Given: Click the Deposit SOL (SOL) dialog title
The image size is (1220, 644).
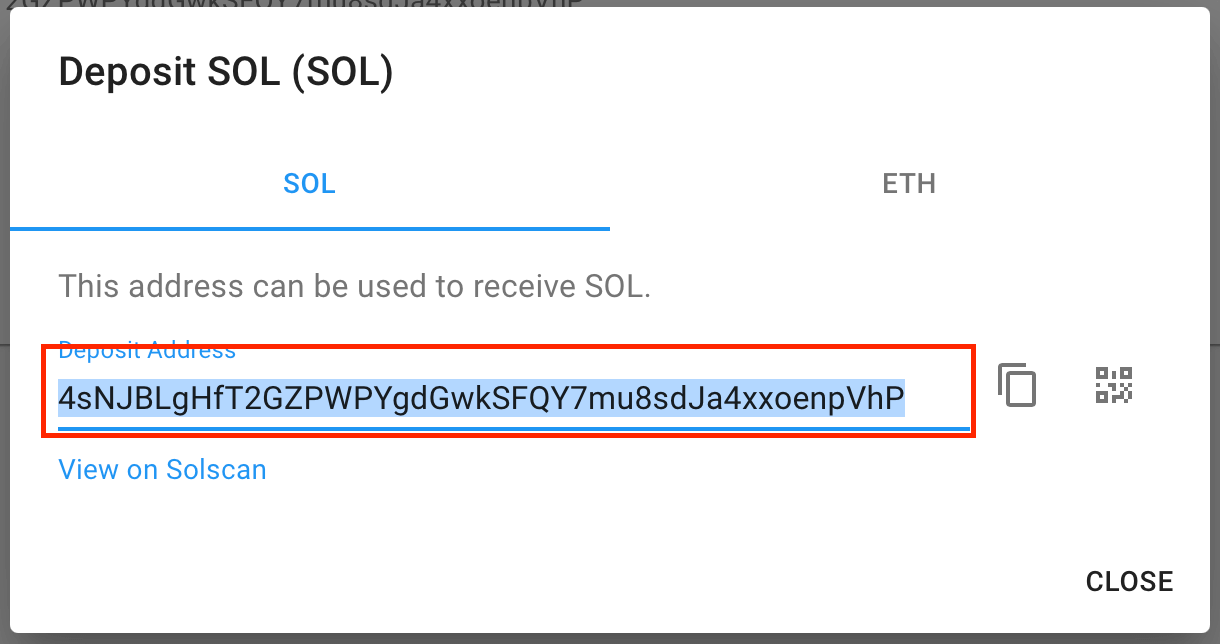Looking at the screenshot, I should pos(226,73).
